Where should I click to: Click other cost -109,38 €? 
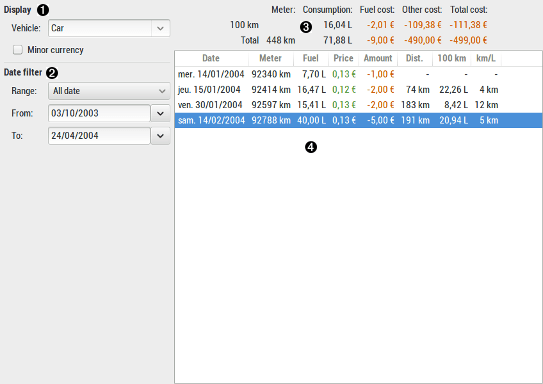coord(423,25)
